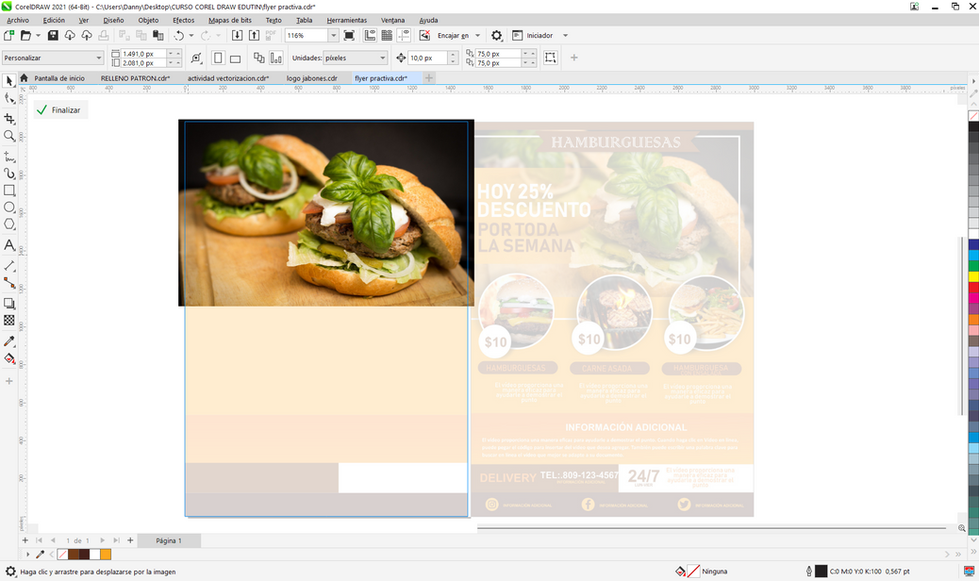Select the Rectangle tool
The height and width of the screenshot is (581, 979).
pyautogui.click(x=9, y=190)
